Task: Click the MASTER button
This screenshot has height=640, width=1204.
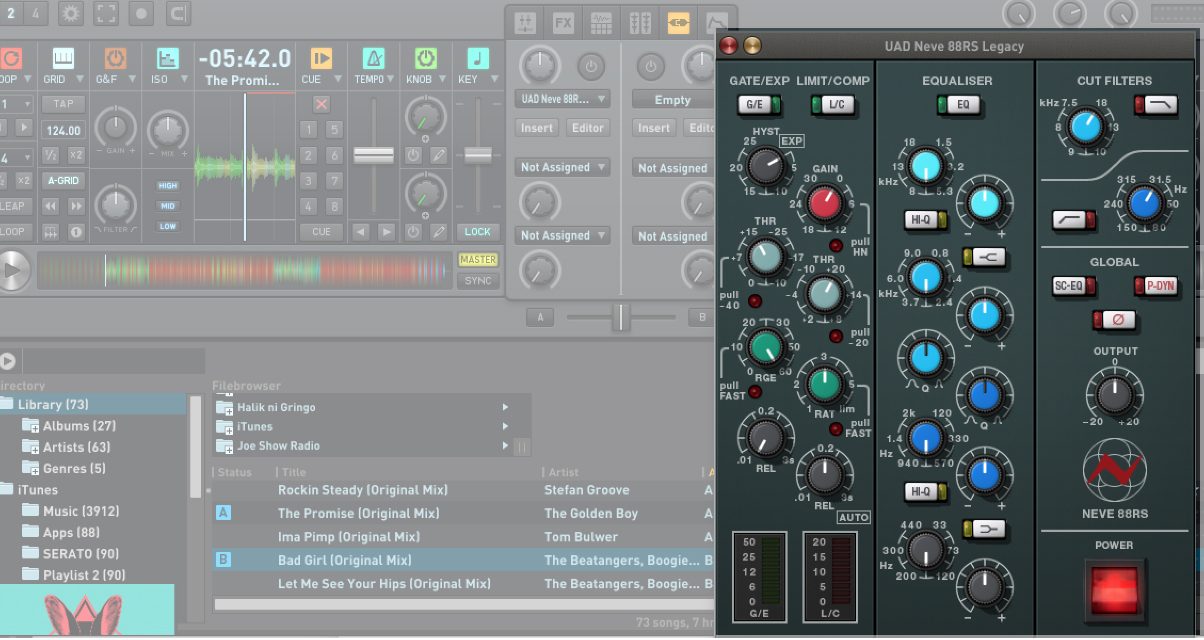Action: coord(478,260)
